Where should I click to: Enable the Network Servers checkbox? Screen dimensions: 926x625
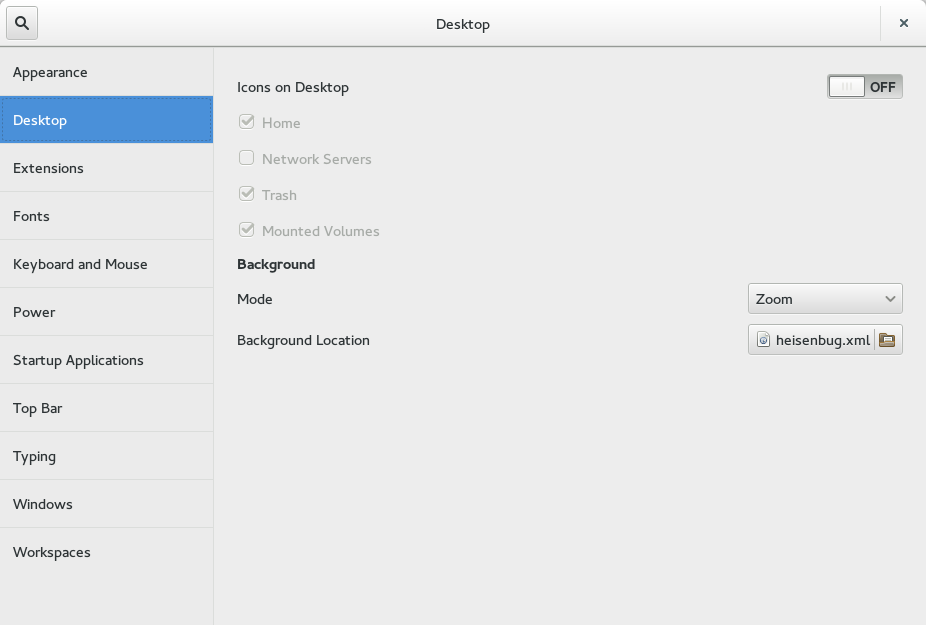(246, 158)
